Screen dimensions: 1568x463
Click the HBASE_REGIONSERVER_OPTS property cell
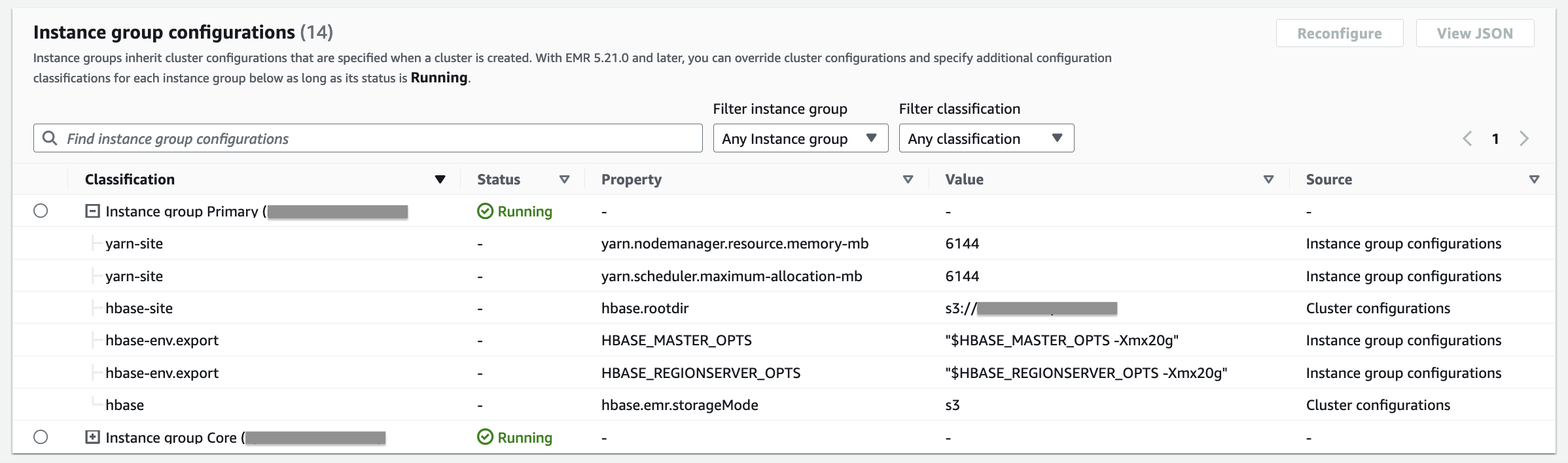click(701, 373)
